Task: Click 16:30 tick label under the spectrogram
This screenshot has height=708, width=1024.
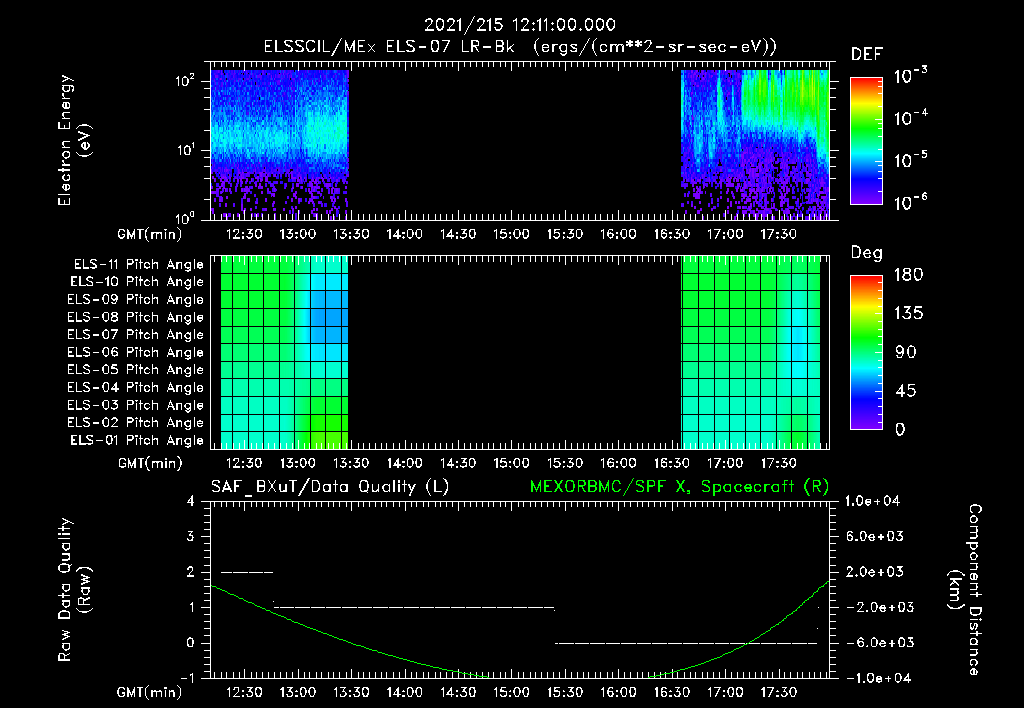Action: coord(671,234)
